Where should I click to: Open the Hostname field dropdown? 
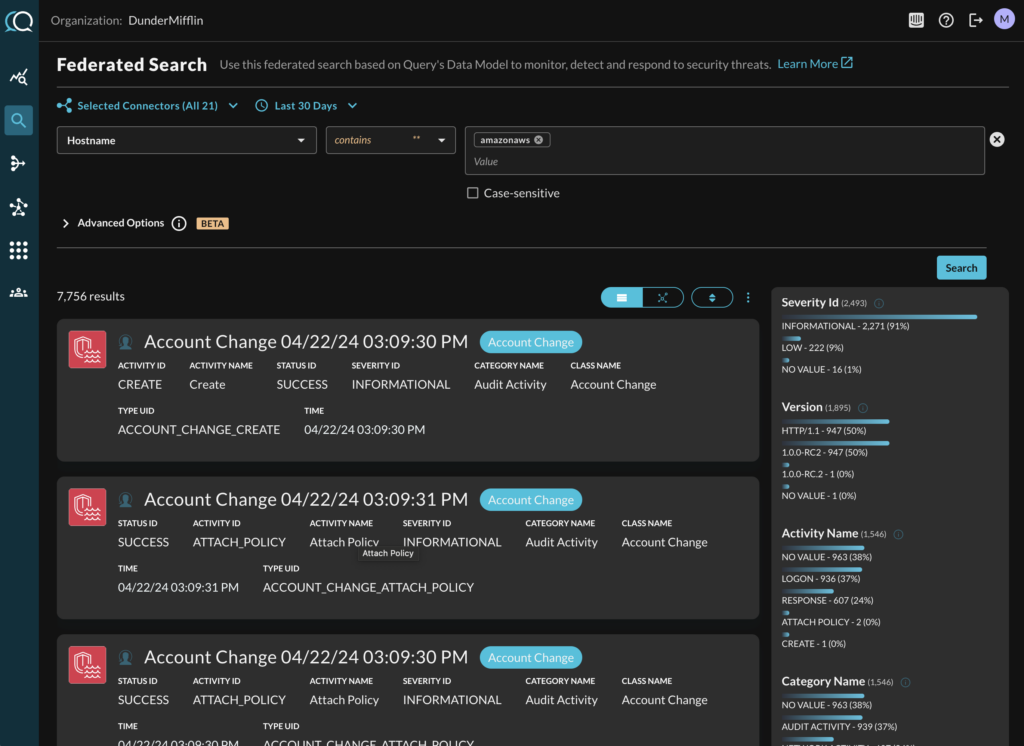click(187, 141)
